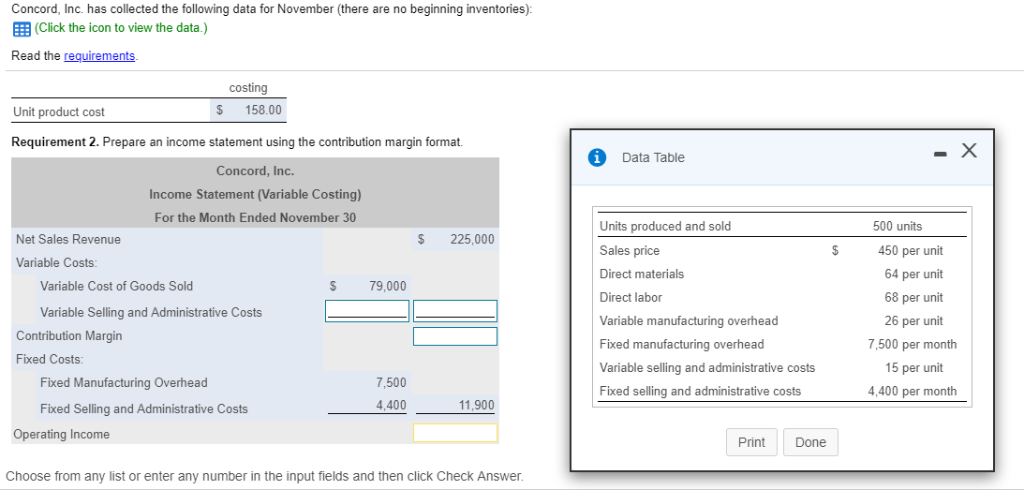Open the data table grid icon
1024x490 pixels.
click(21, 29)
